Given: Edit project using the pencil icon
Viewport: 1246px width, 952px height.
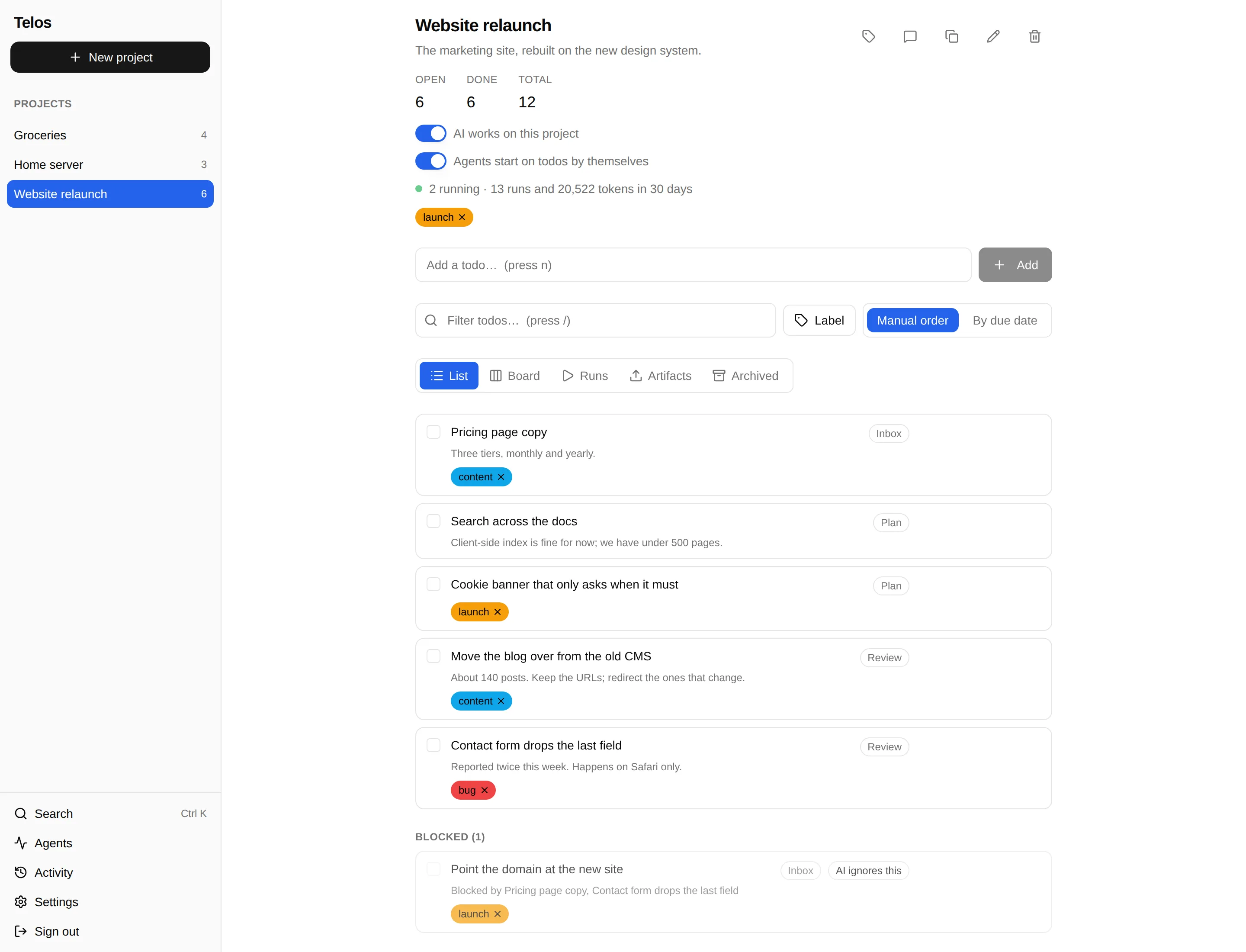Looking at the screenshot, I should click(x=993, y=36).
